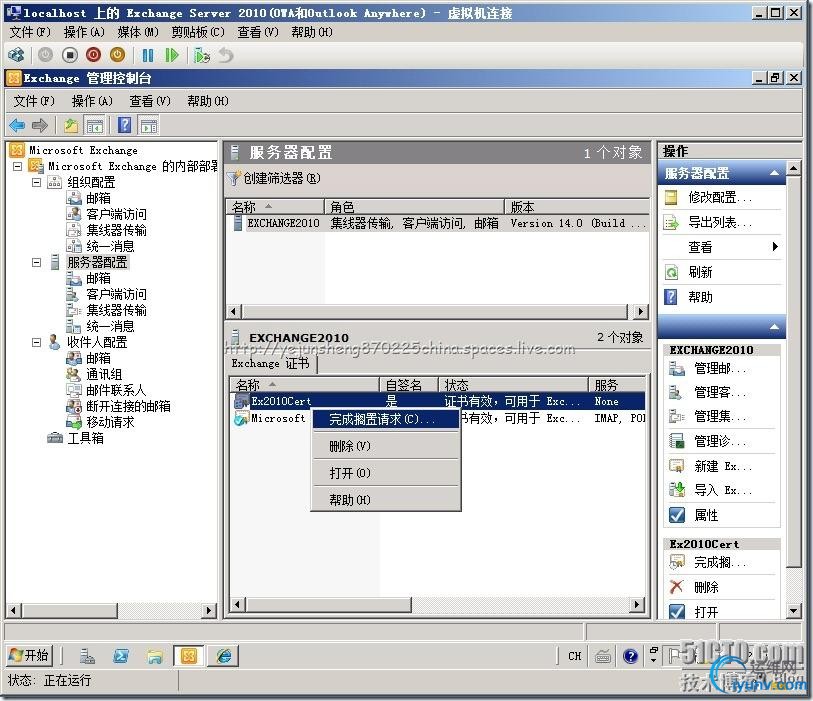Collapse the Microsoft Exchange 的内部部署 node
This screenshot has height=701, width=813.
pyautogui.click(x=18, y=166)
